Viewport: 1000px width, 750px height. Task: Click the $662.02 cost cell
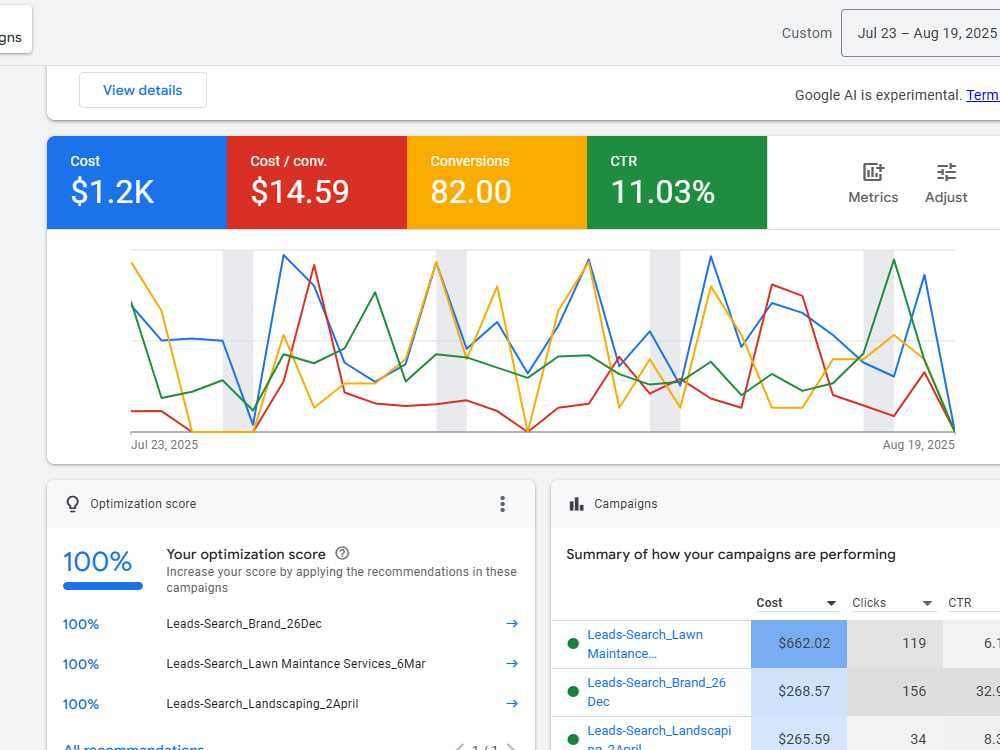[799, 644]
